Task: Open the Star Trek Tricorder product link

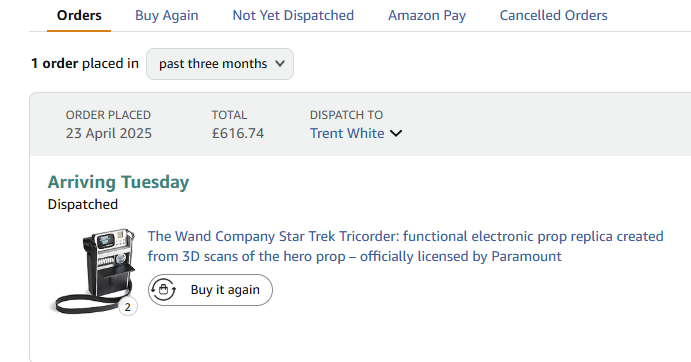Action: (405, 246)
